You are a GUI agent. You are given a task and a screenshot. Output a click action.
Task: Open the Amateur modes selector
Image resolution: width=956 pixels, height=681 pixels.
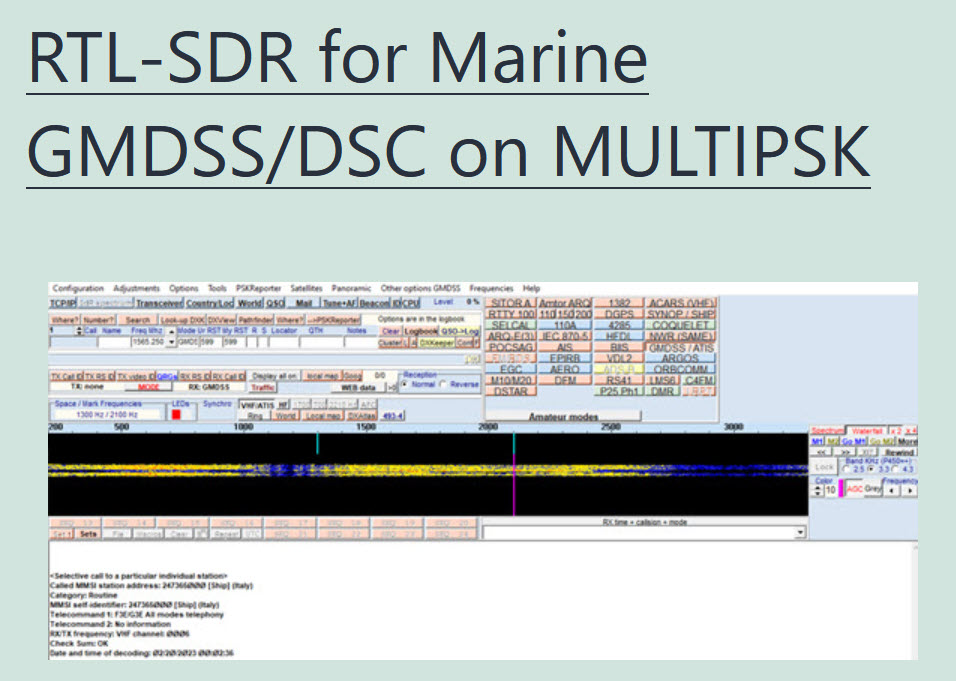[563, 416]
